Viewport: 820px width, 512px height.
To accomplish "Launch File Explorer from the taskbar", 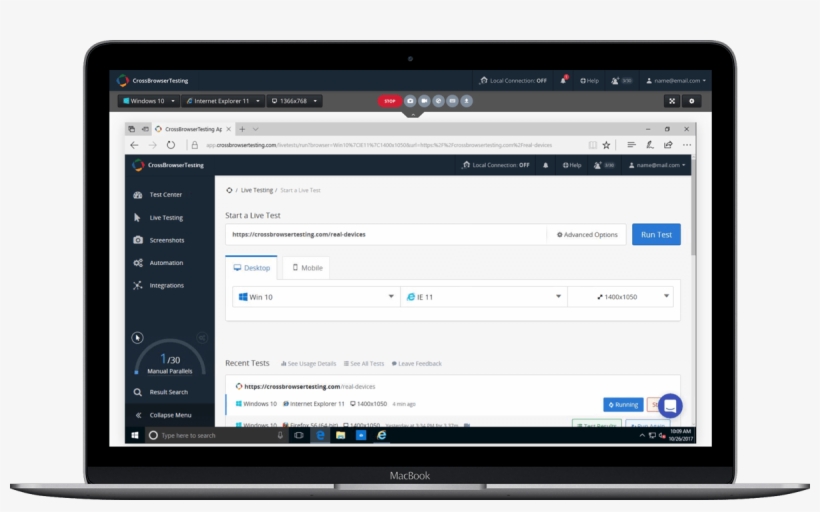I will click(x=340, y=435).
